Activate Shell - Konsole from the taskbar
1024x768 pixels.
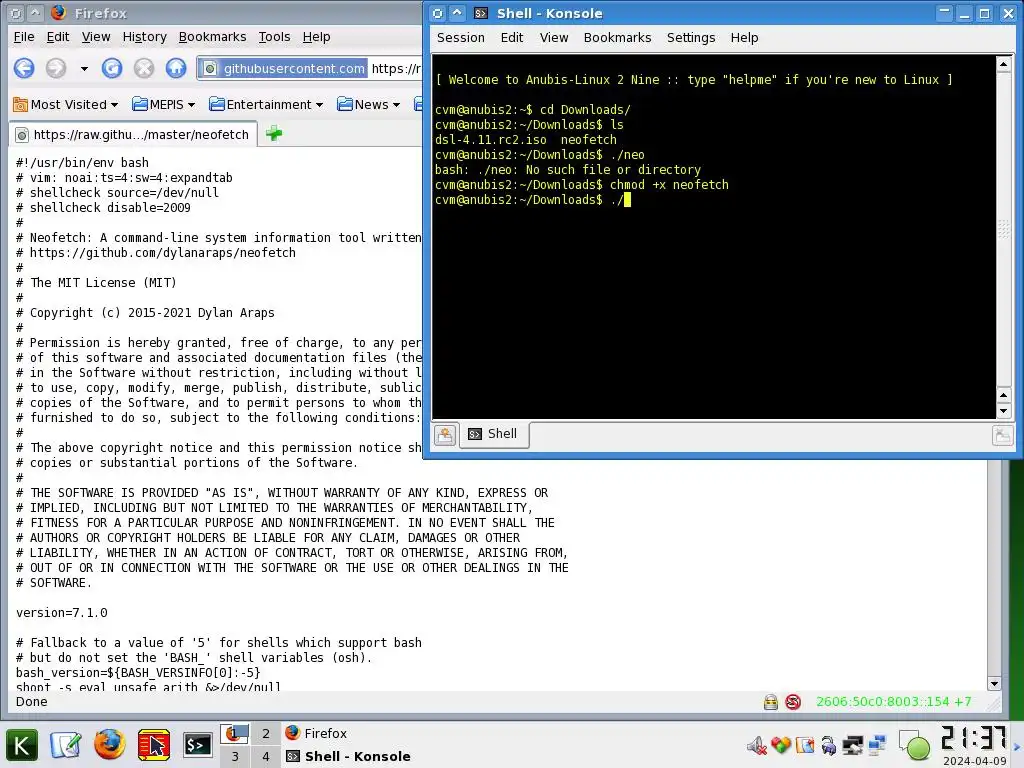349,756
